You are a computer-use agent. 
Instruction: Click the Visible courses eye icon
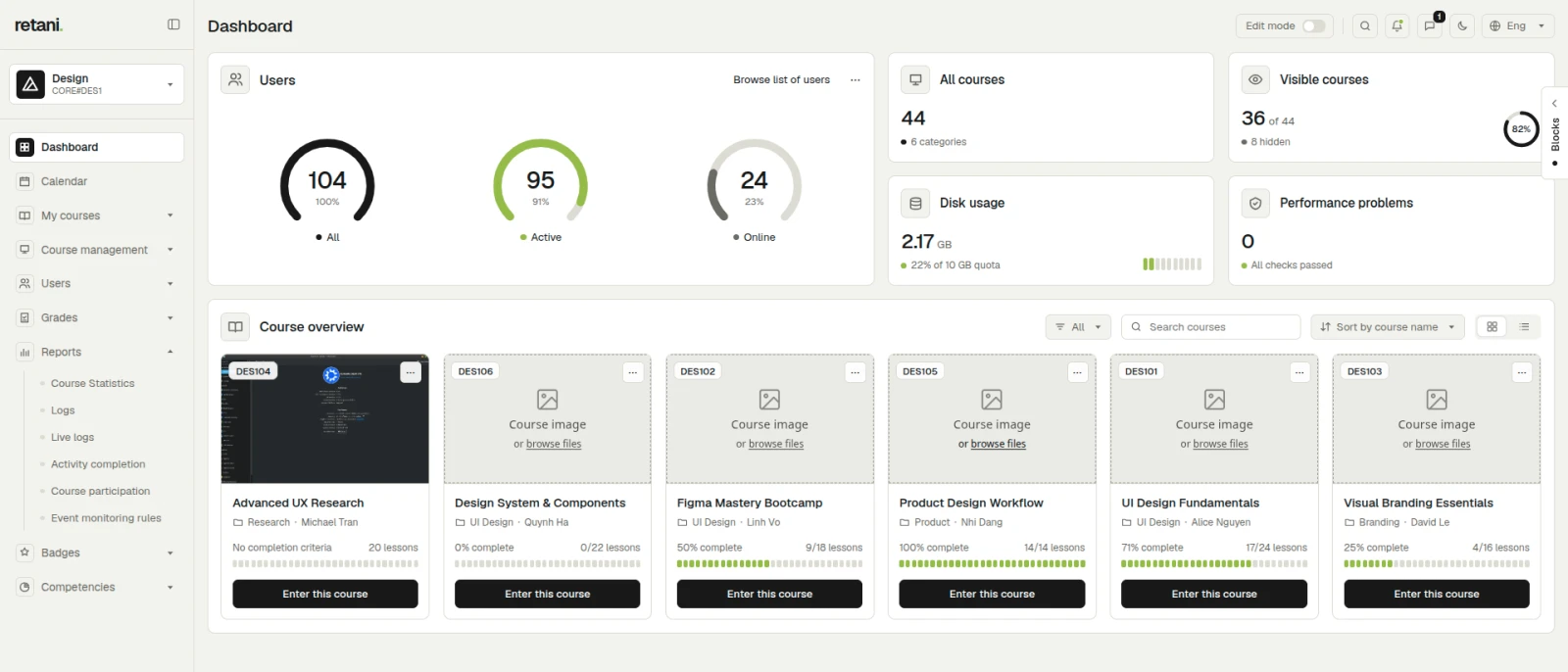point(1255,79)
